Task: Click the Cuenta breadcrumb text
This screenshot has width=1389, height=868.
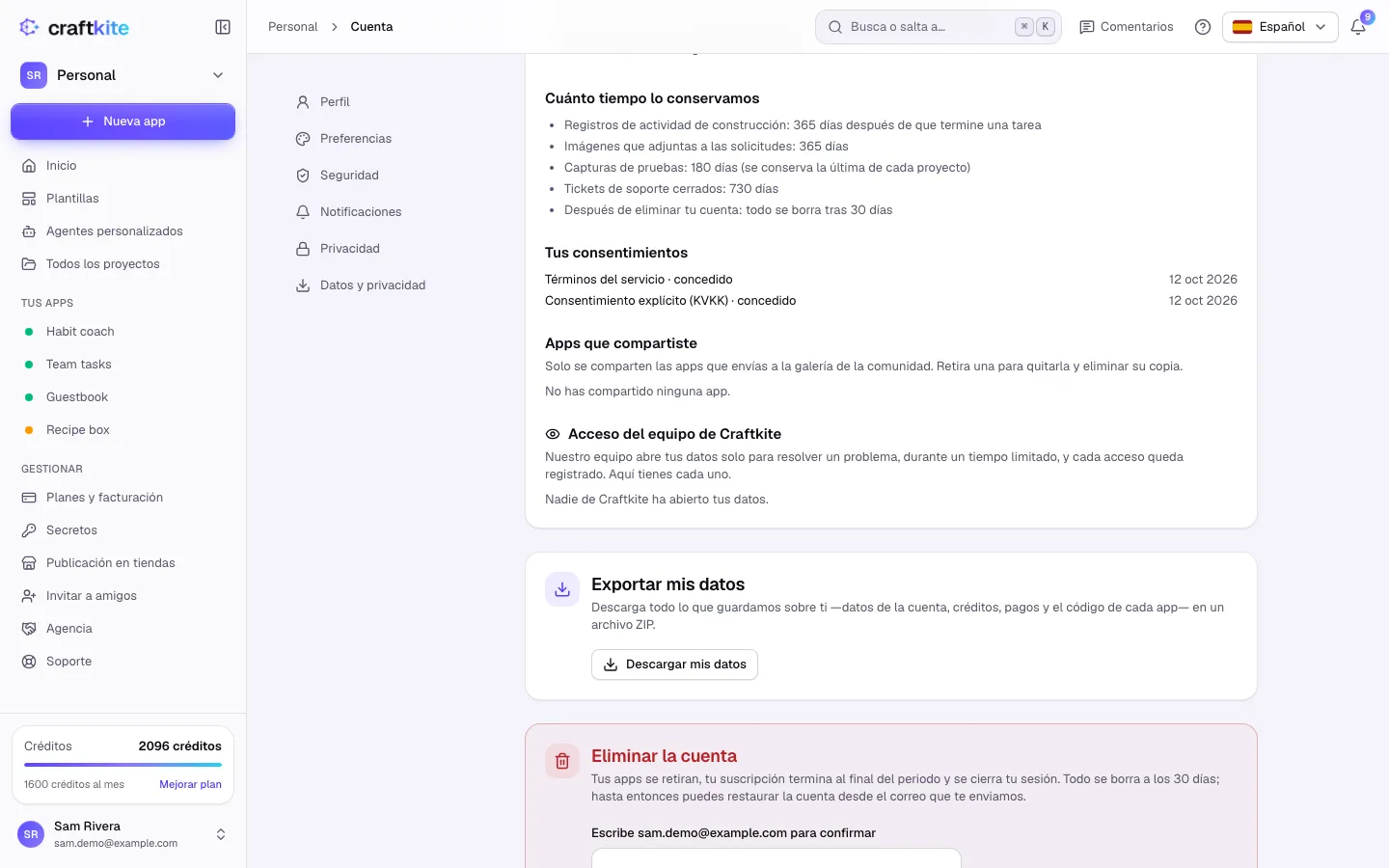Action: click(371, 27)
